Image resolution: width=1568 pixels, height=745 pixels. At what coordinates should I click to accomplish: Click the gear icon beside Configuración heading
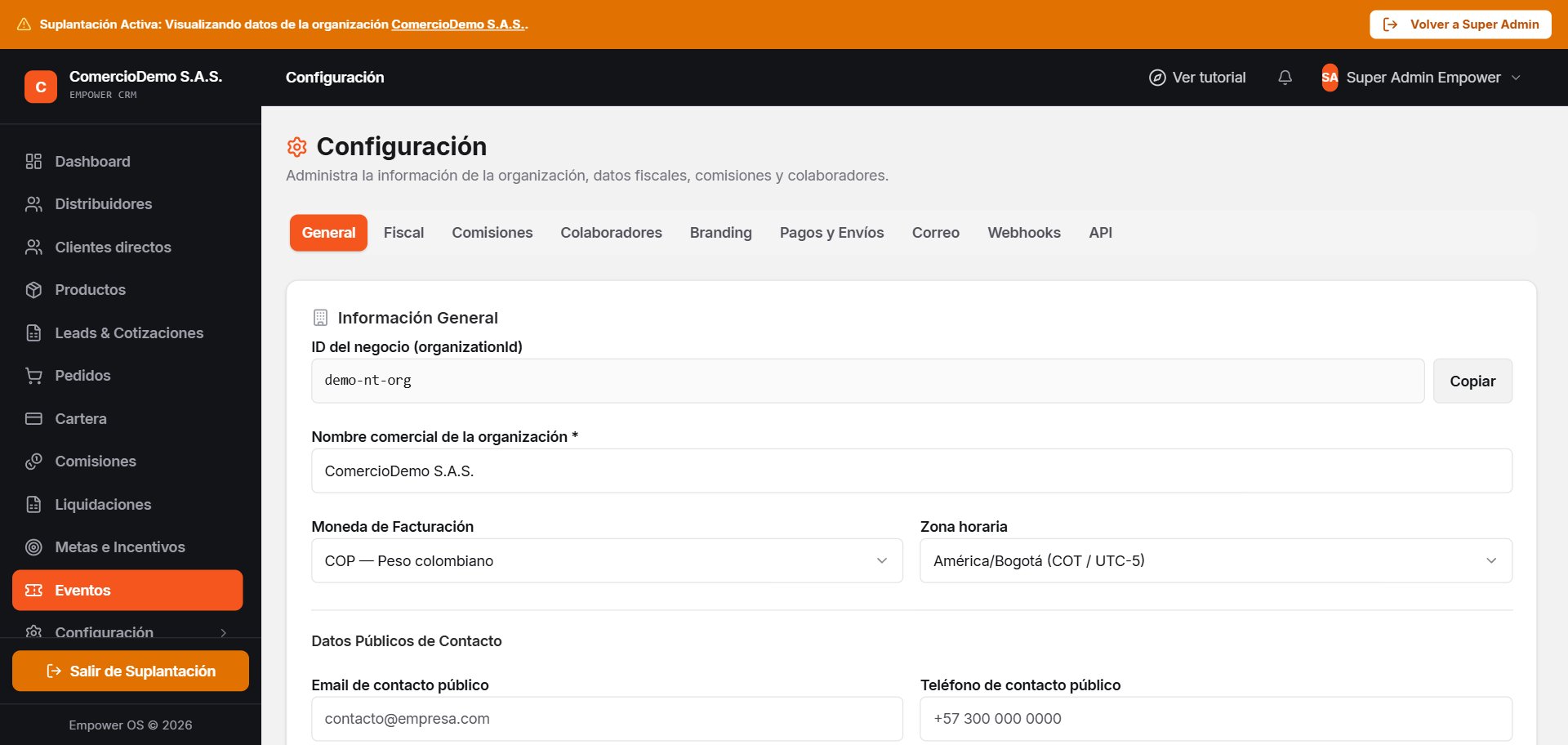[296, 147]
